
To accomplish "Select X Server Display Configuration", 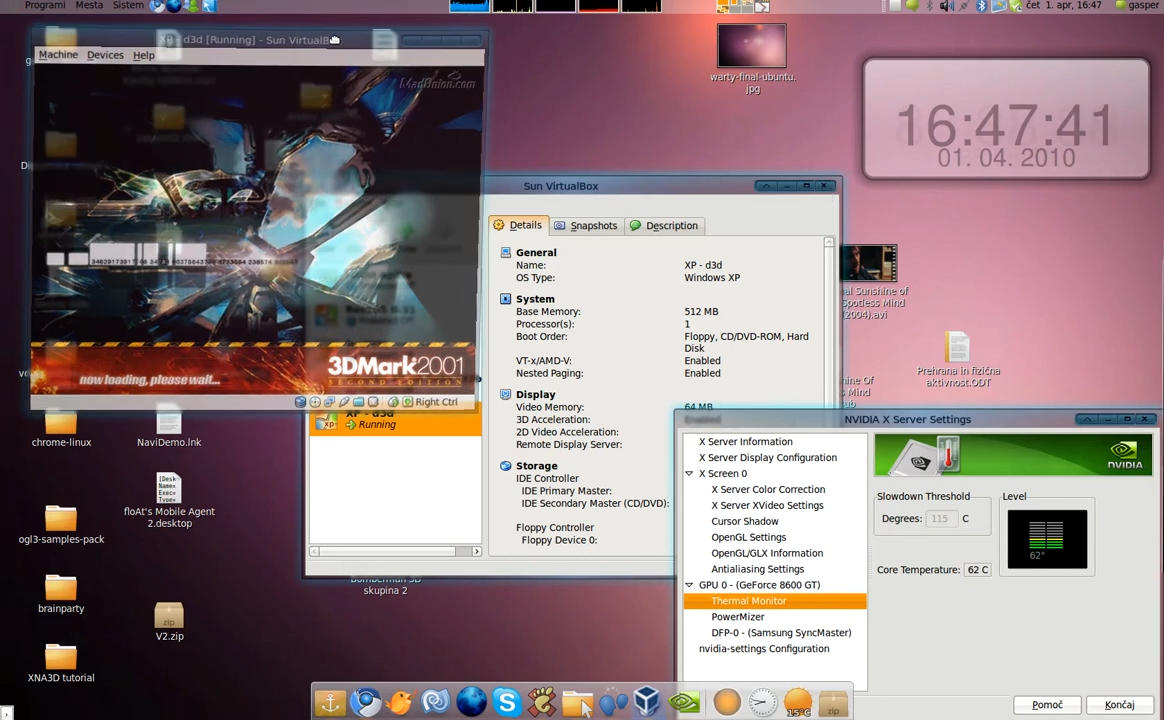I will tap(768, 457).
